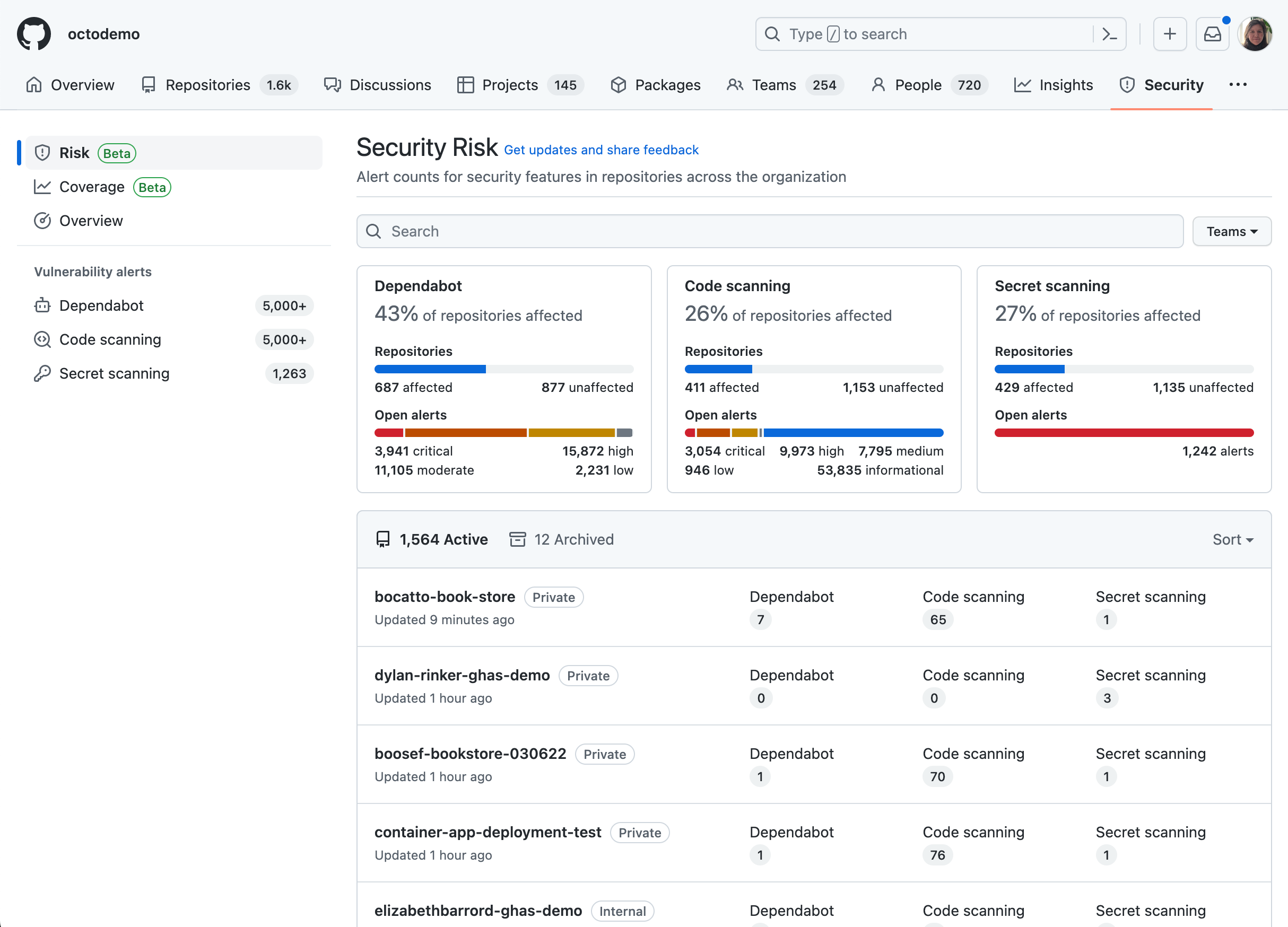This screenshot has width=1288, height=927.
Task: Click the package cube icon beside Packages
Action: (619, 84)
